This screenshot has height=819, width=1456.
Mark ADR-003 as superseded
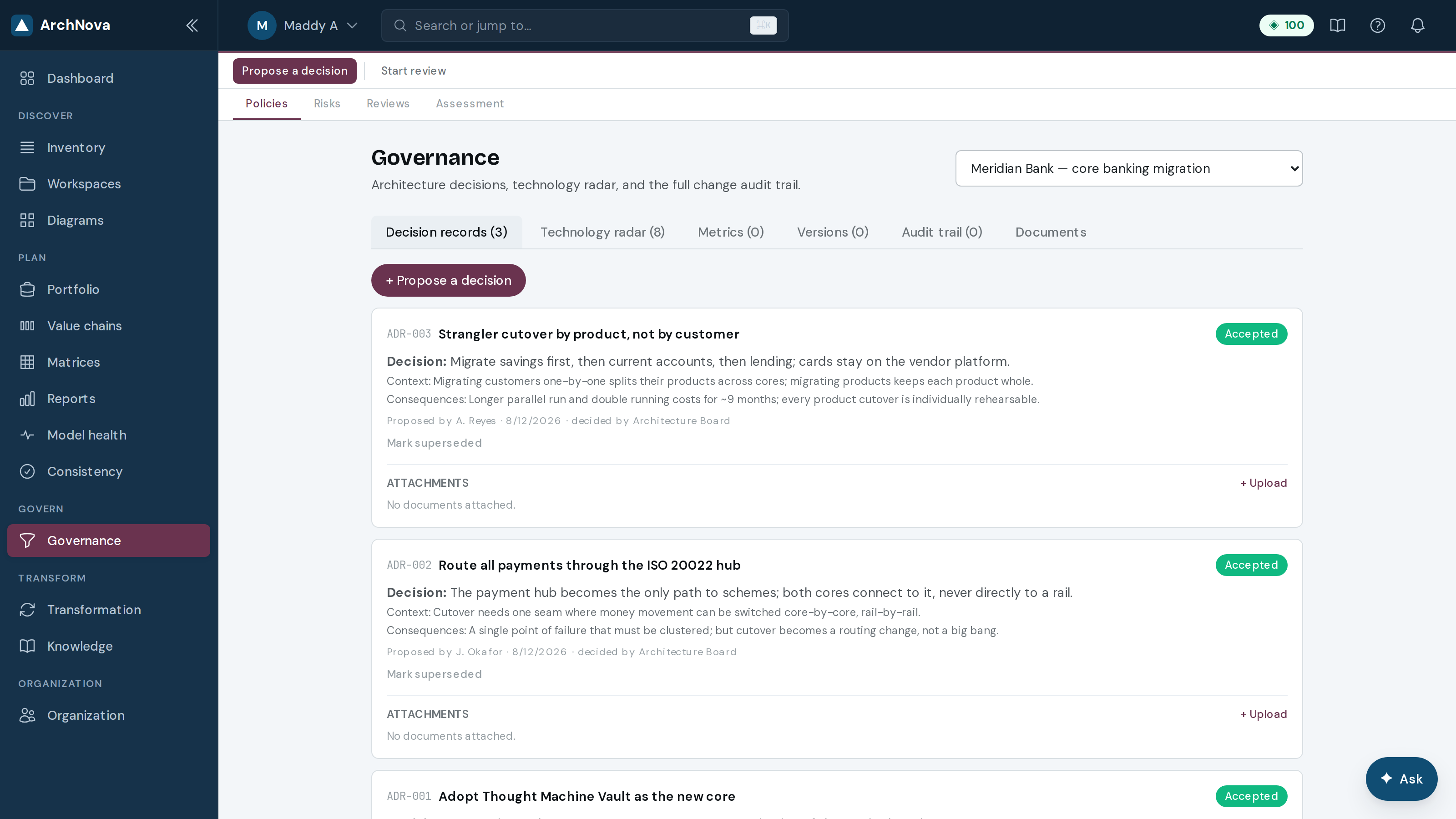(x=434, y=443)
